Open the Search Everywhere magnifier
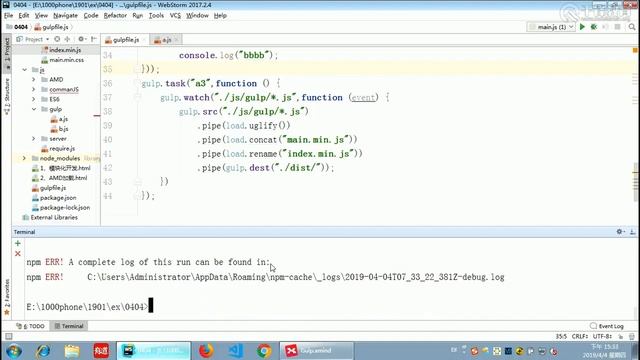This screenshot has height=360, width=640. 632,27
